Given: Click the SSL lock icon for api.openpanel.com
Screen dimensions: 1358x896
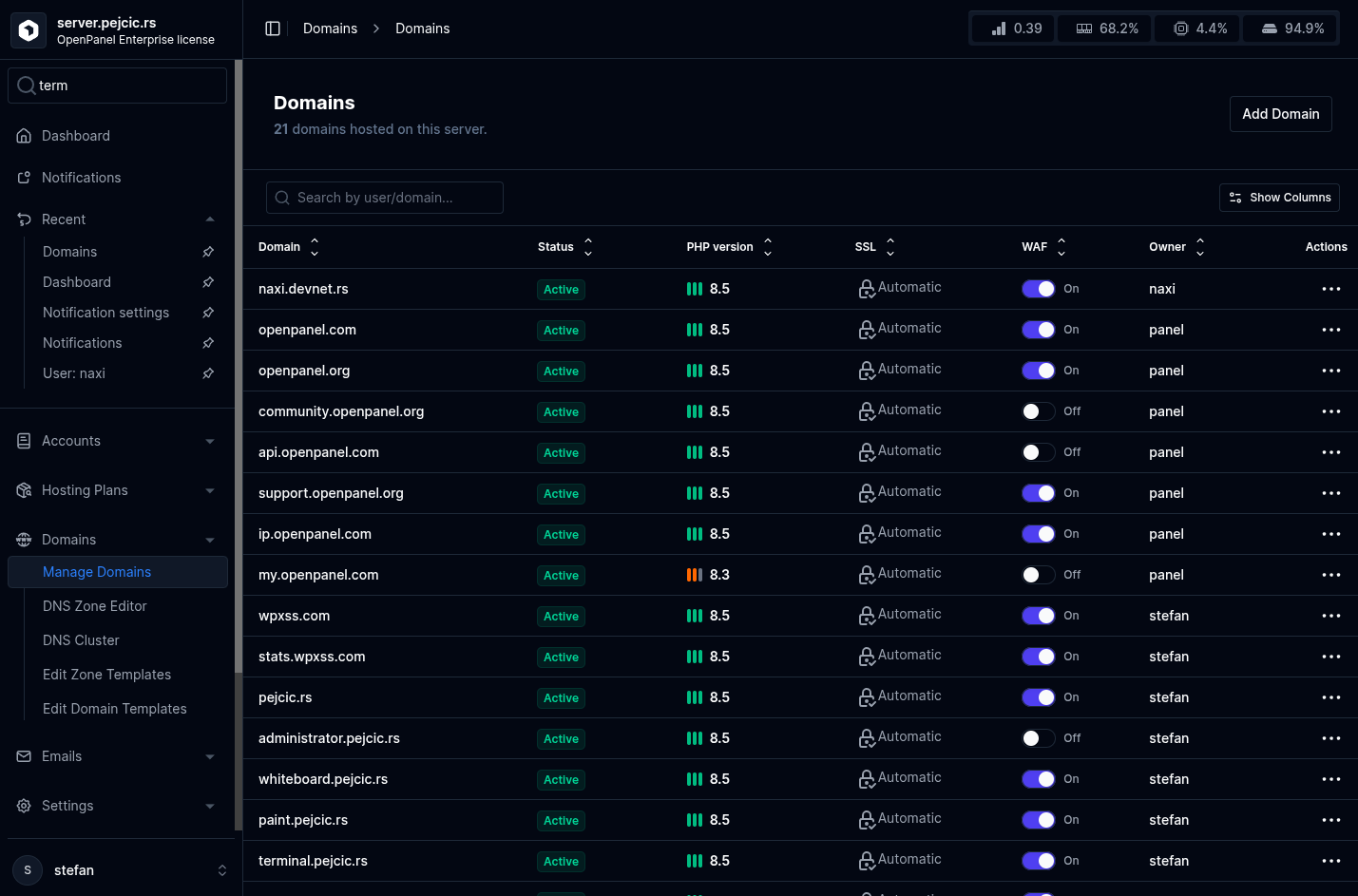Looking at the screenshot, I should point(867,452).
